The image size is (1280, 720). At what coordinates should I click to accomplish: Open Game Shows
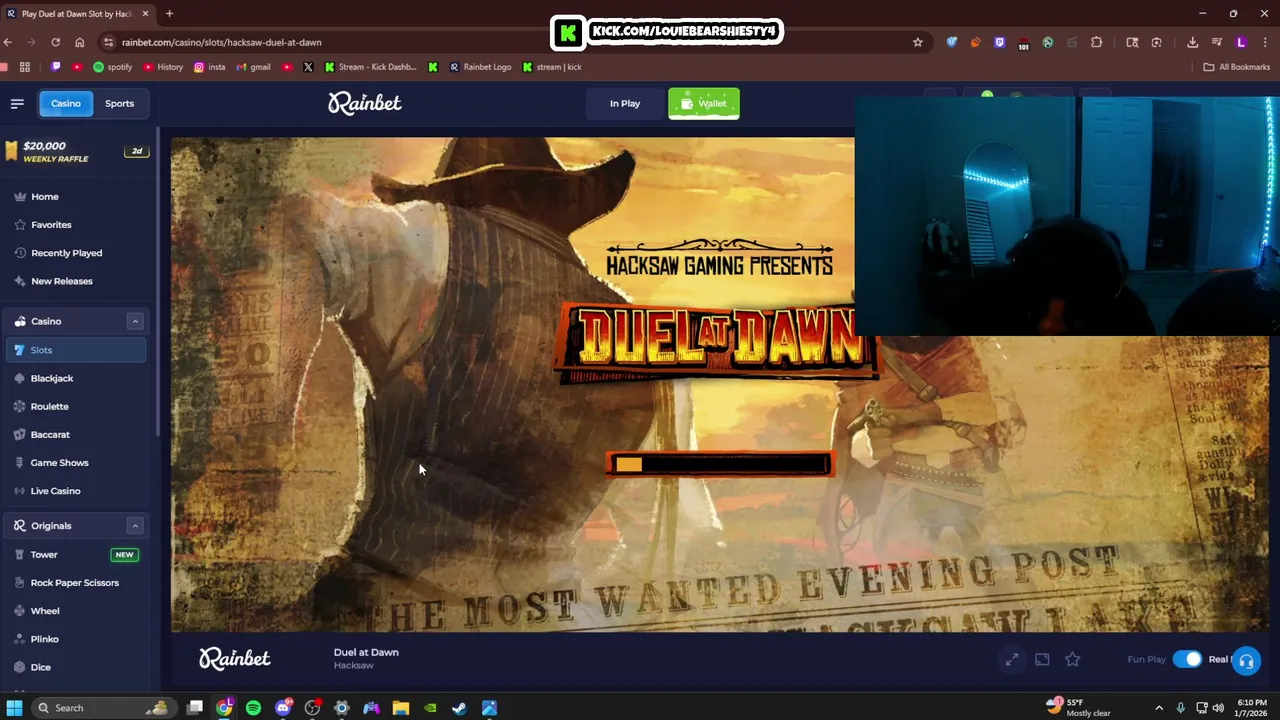tap(59, 462)
